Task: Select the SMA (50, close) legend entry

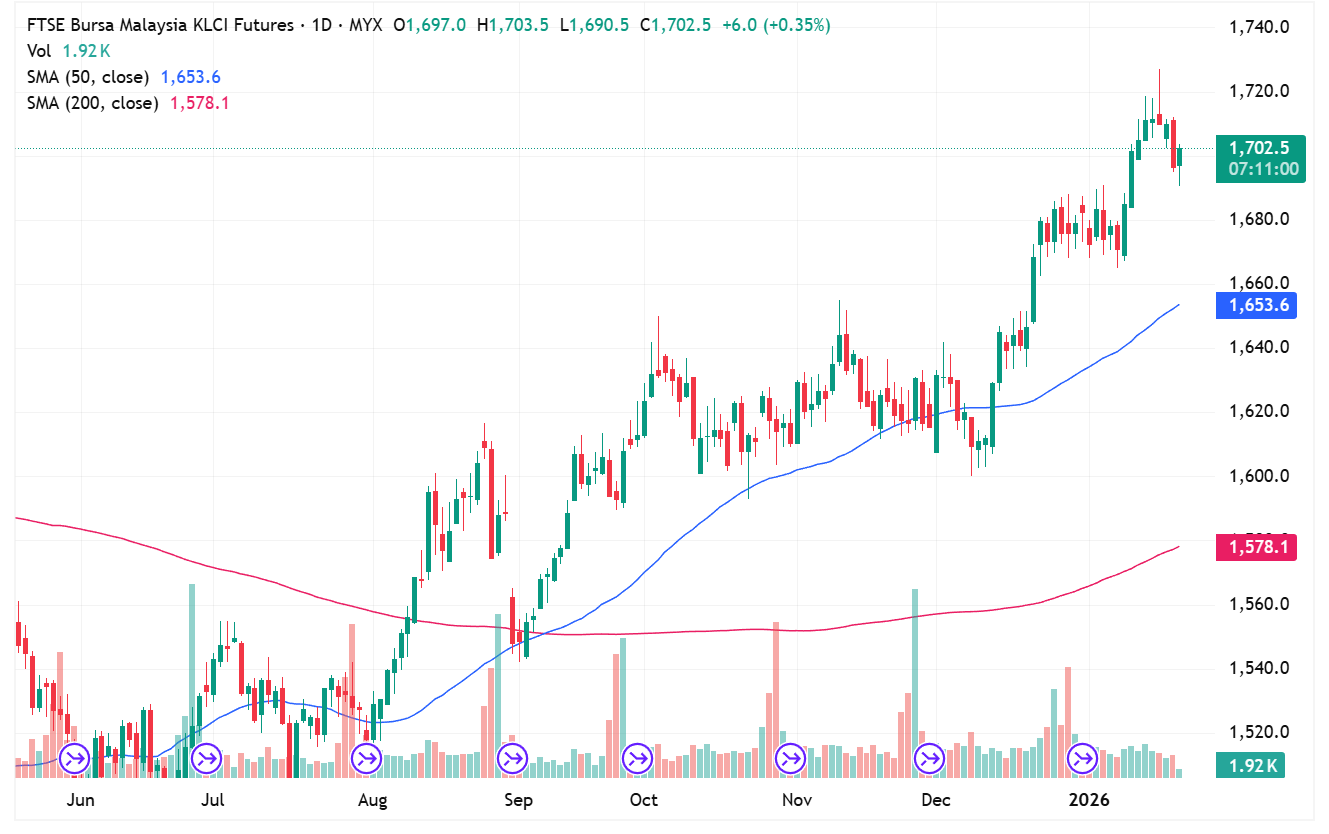Action: [x=87, y=77]
